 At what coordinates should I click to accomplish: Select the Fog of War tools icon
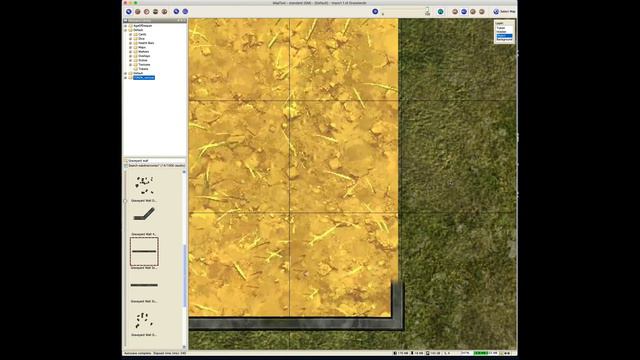coord(156,11)
